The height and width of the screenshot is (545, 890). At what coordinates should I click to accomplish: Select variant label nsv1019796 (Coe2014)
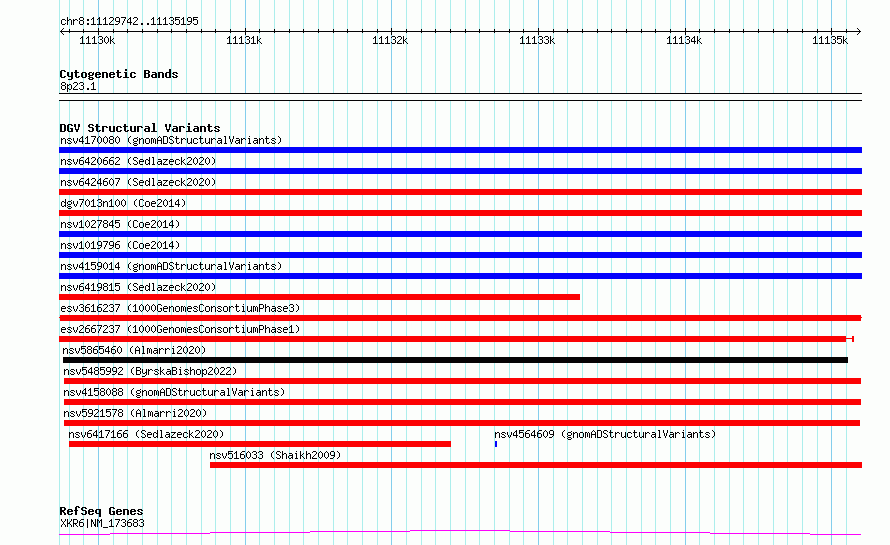tap(120, 245)
